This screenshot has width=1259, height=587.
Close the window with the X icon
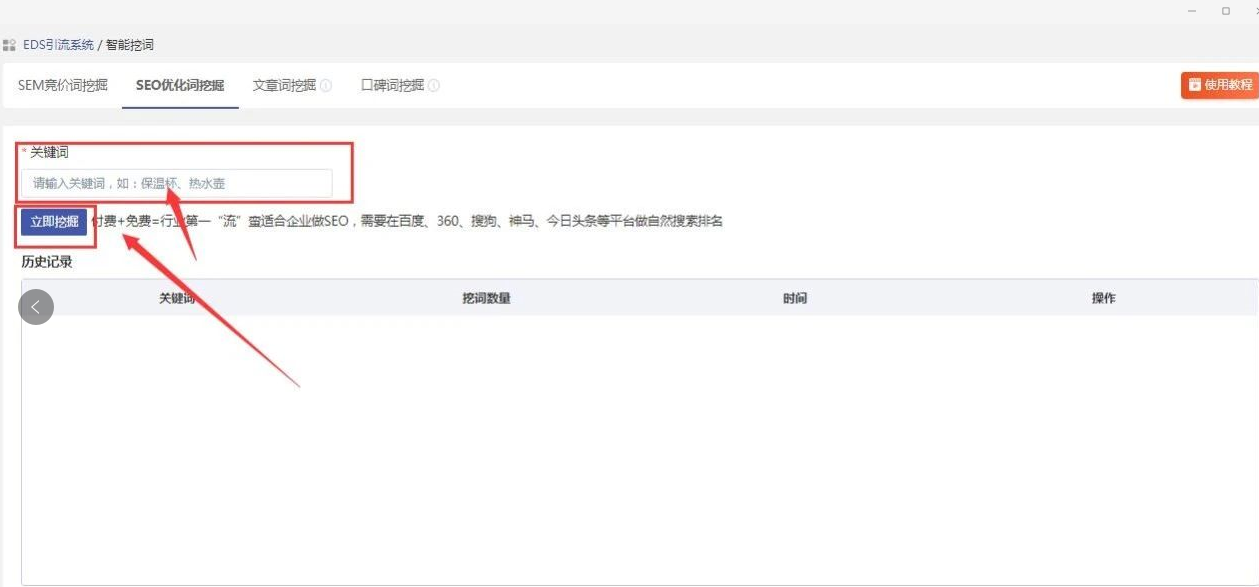click(x=1255, y=11)
